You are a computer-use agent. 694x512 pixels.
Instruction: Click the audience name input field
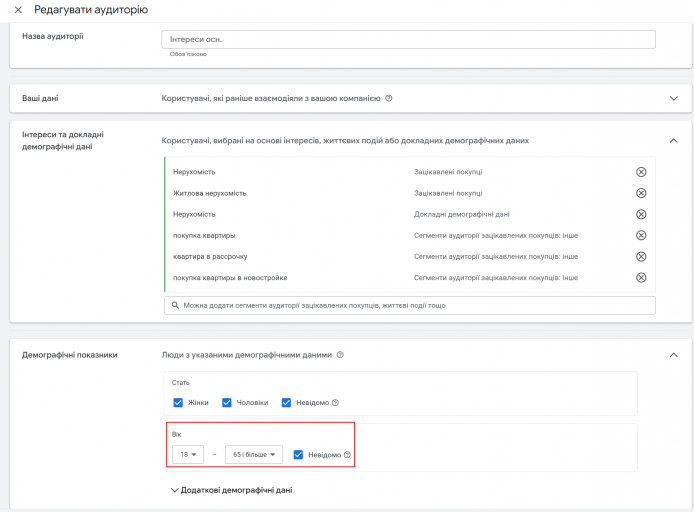pos(408,39)
